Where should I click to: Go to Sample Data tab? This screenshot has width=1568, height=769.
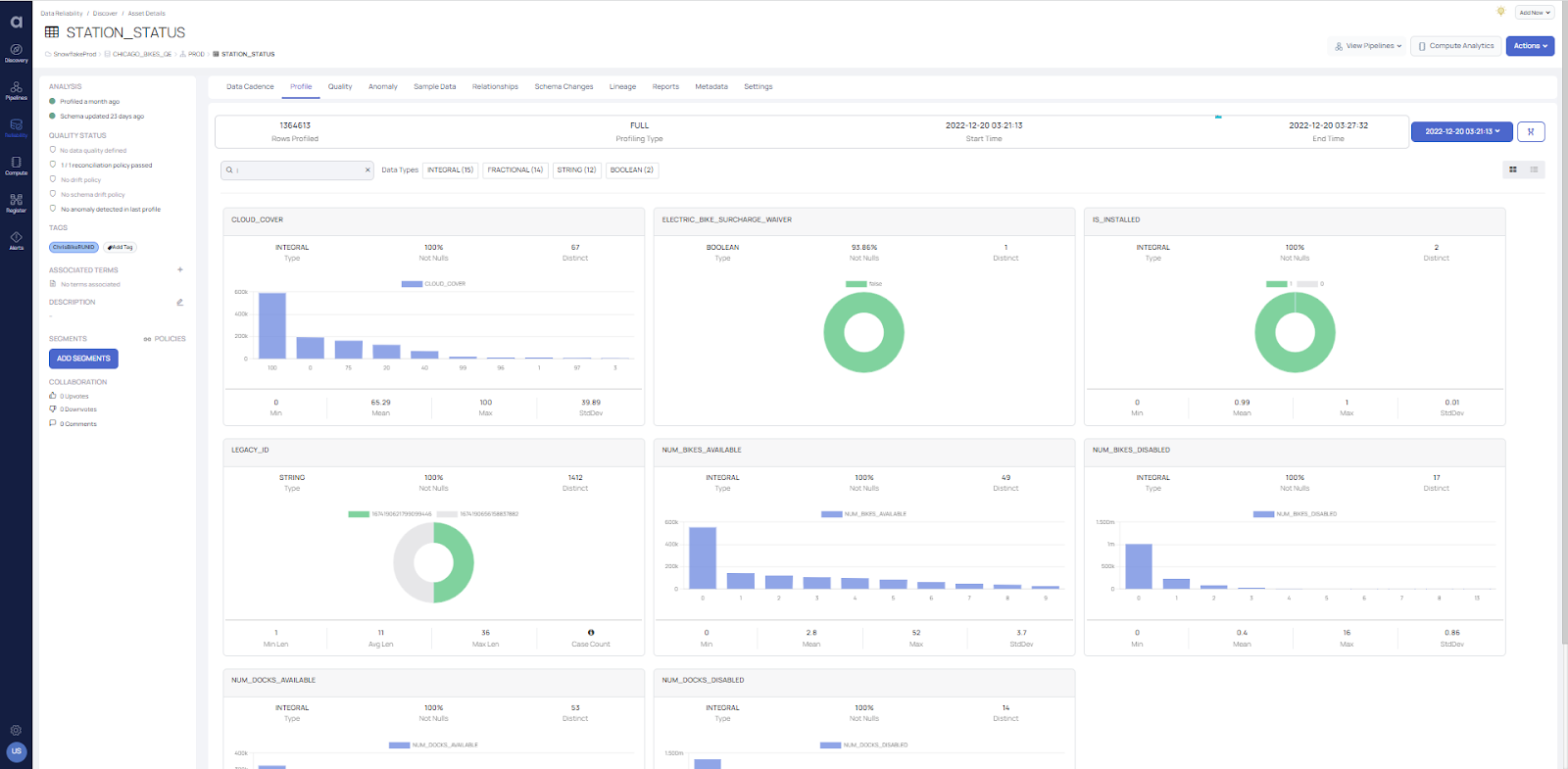pos(434,86)
